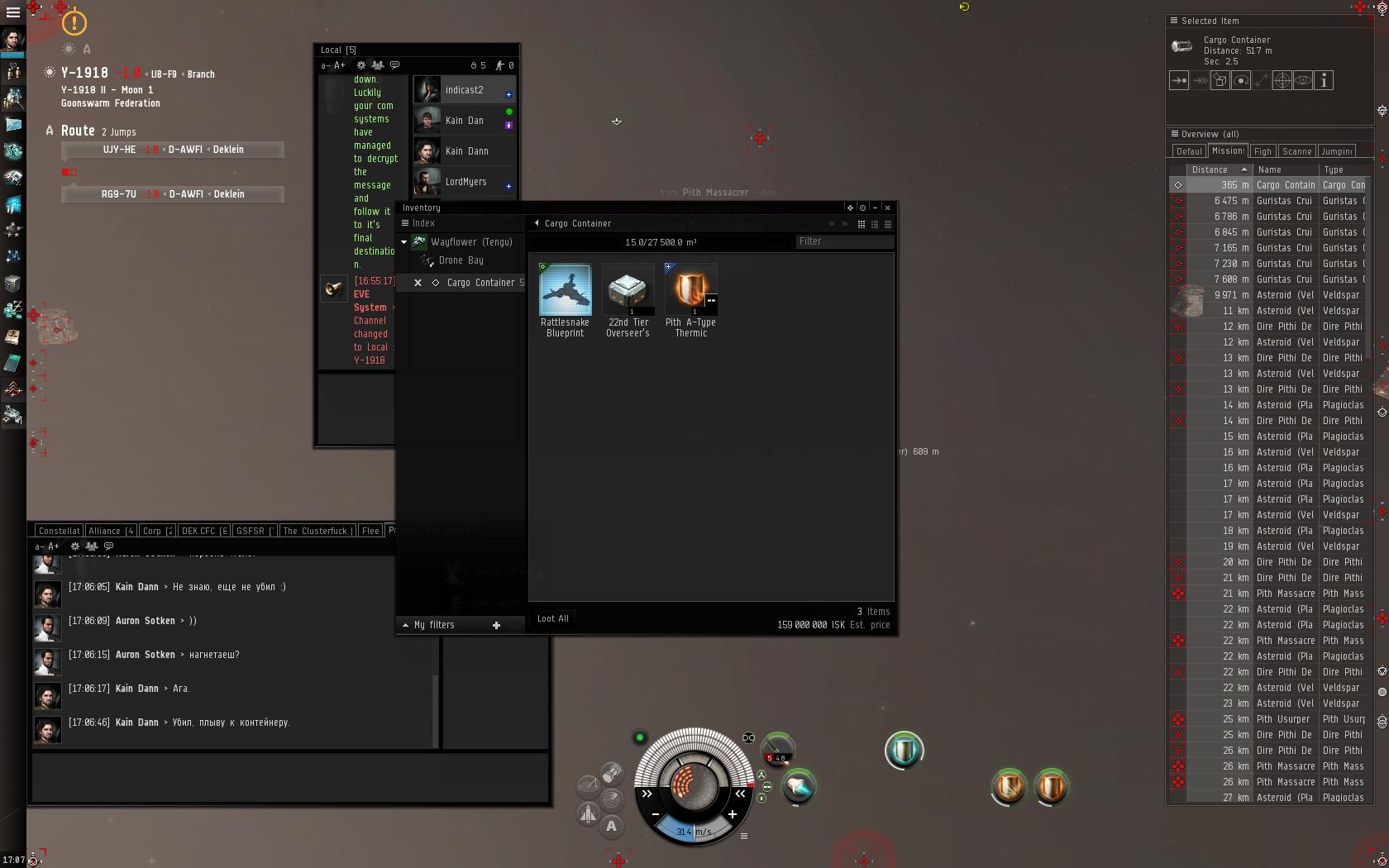Look at selected item with eye icon
The height and width of the screenshot is (868, 1389).
[1303, 80]
